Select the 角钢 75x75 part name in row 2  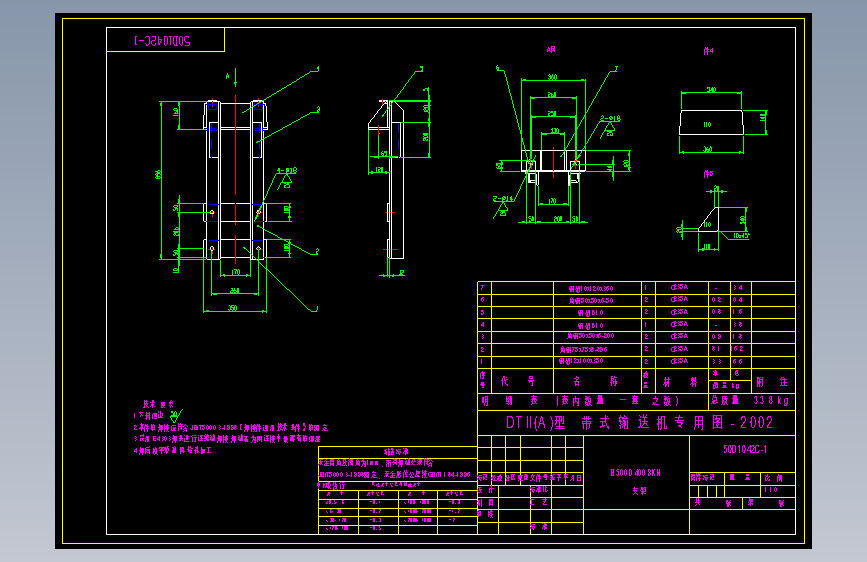pyautogui.click(x=583, y=350)
